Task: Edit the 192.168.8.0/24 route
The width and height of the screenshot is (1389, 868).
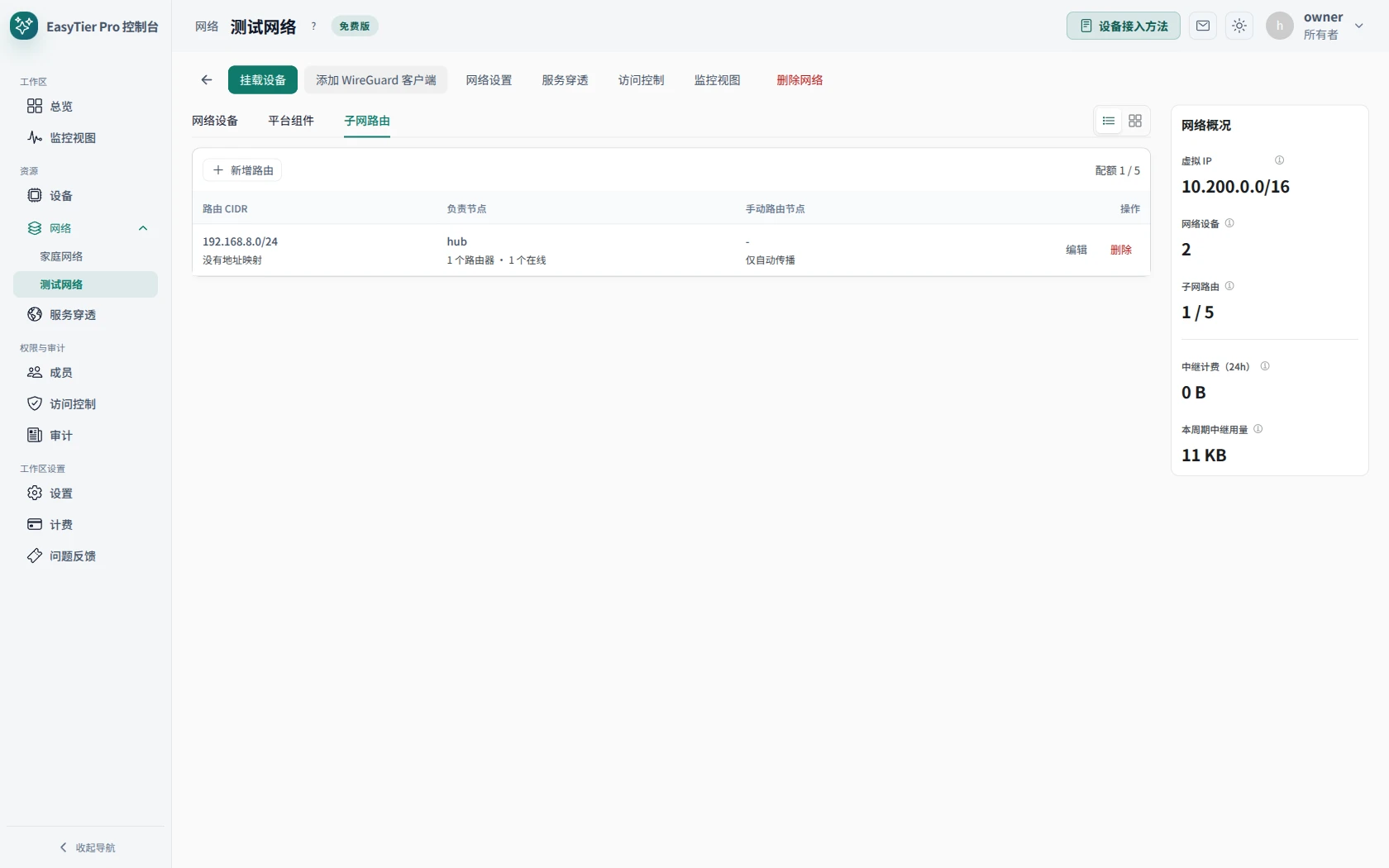Action: [1076, 250]
